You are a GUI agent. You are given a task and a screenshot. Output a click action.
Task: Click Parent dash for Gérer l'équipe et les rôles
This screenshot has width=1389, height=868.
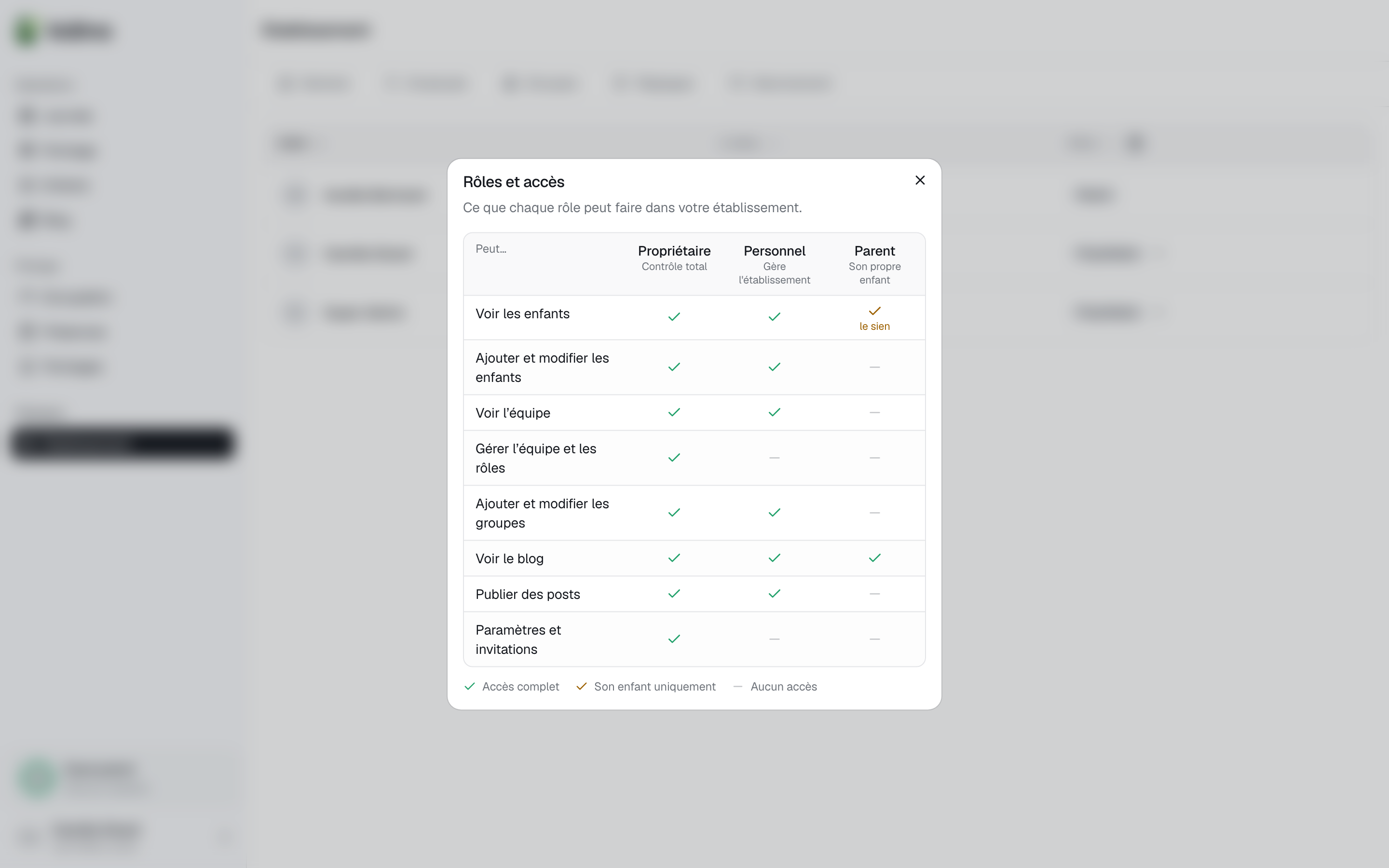click(x=874, y=458)
